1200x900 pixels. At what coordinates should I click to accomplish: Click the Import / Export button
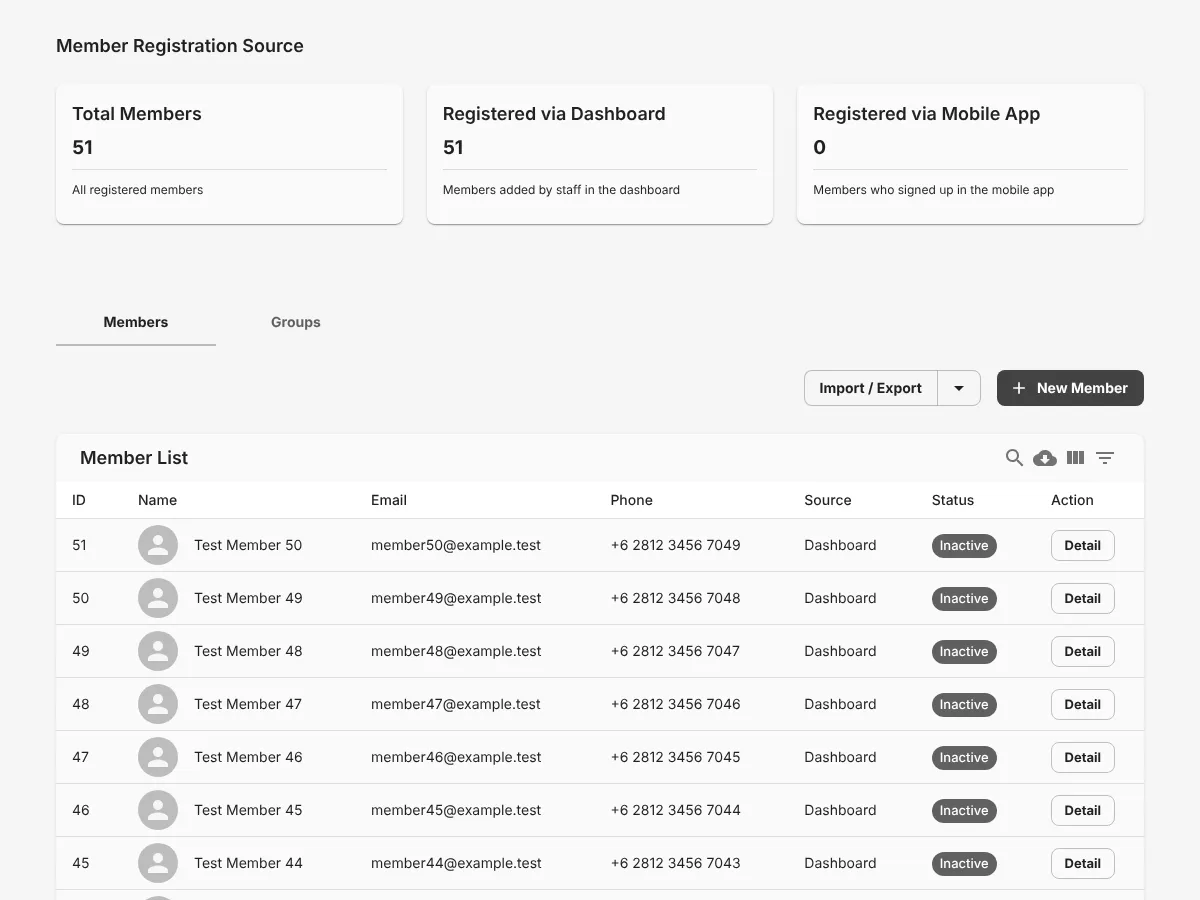click(x=871, y=388)
